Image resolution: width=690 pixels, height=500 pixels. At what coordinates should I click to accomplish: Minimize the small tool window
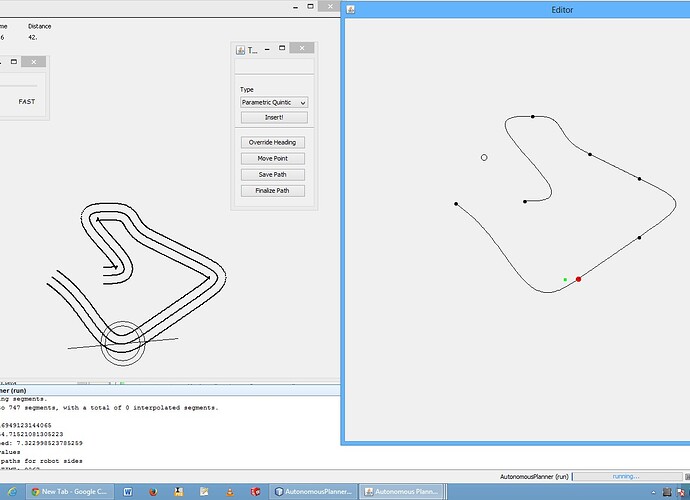tap(267, 48)
